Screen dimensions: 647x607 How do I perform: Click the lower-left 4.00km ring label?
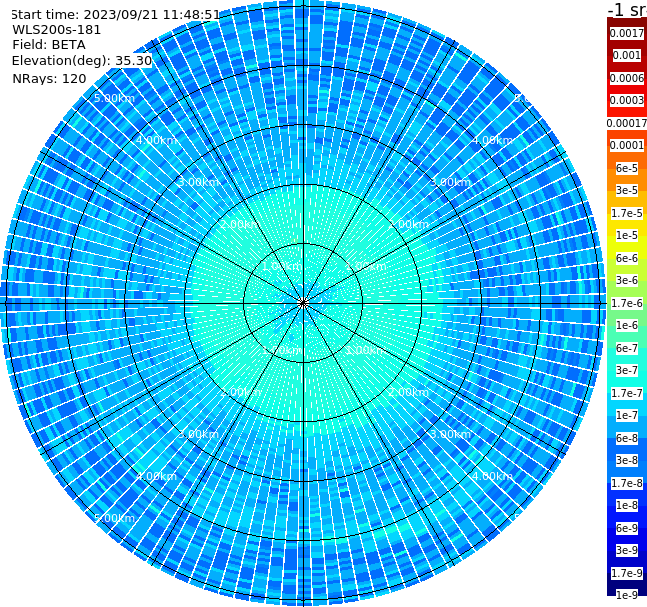click(x=156, y=476)
